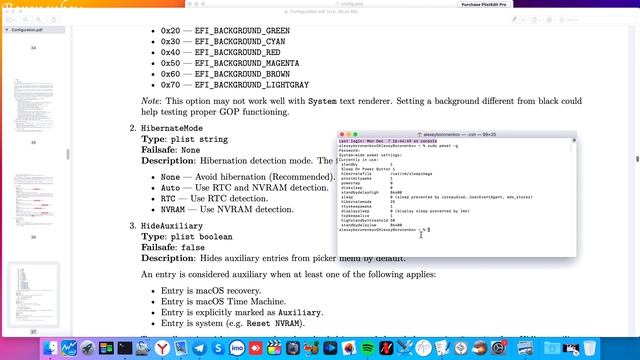The image size is (640, 360).
Task: Open the imo messenger dock icon
Action: (x=237, y=348)
